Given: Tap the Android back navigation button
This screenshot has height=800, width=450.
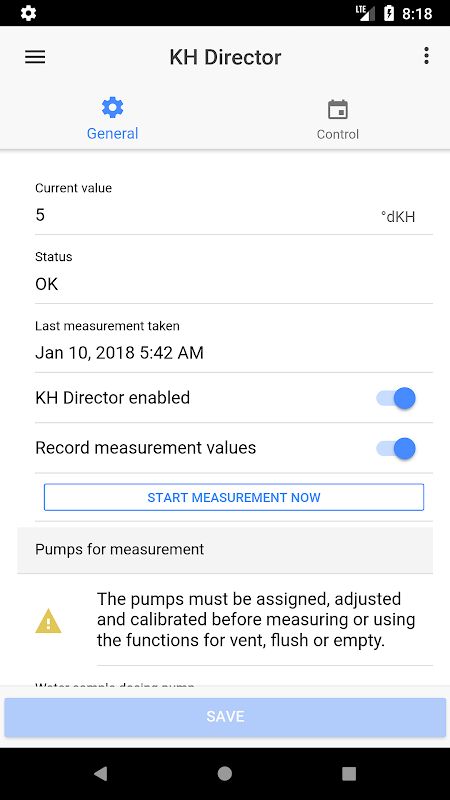Looking at the screenshot, I should (101, 773).
